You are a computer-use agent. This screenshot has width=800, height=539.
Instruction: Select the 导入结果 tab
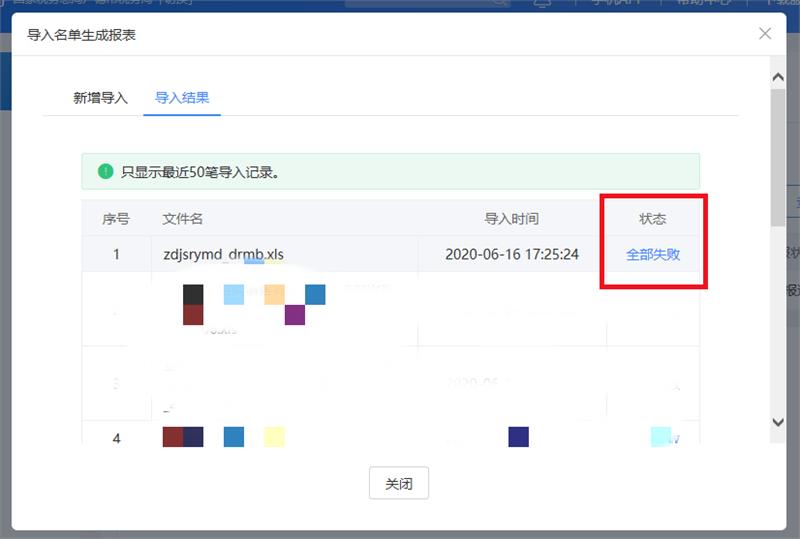181,98
